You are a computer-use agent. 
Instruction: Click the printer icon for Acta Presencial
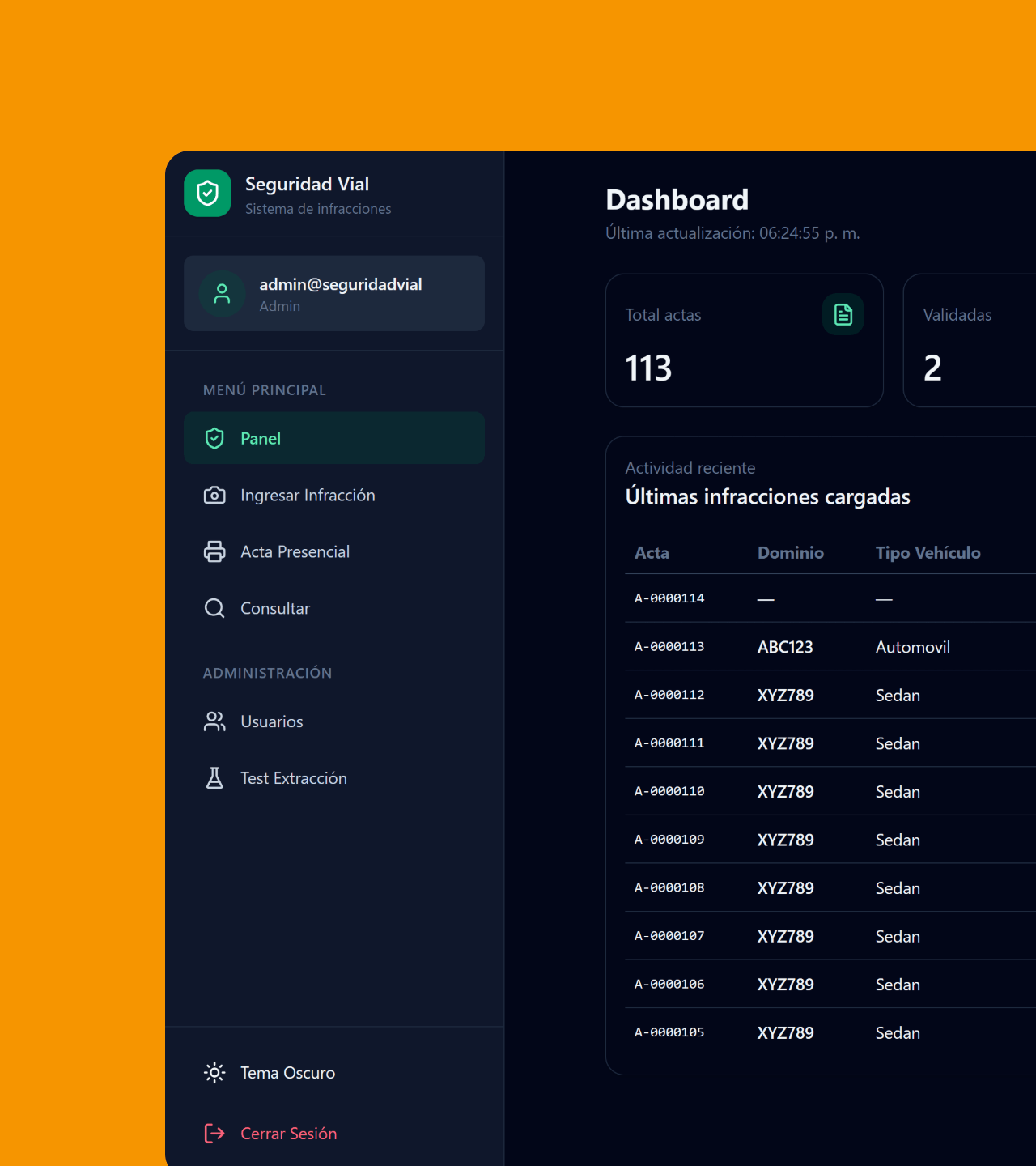(214, 551)
